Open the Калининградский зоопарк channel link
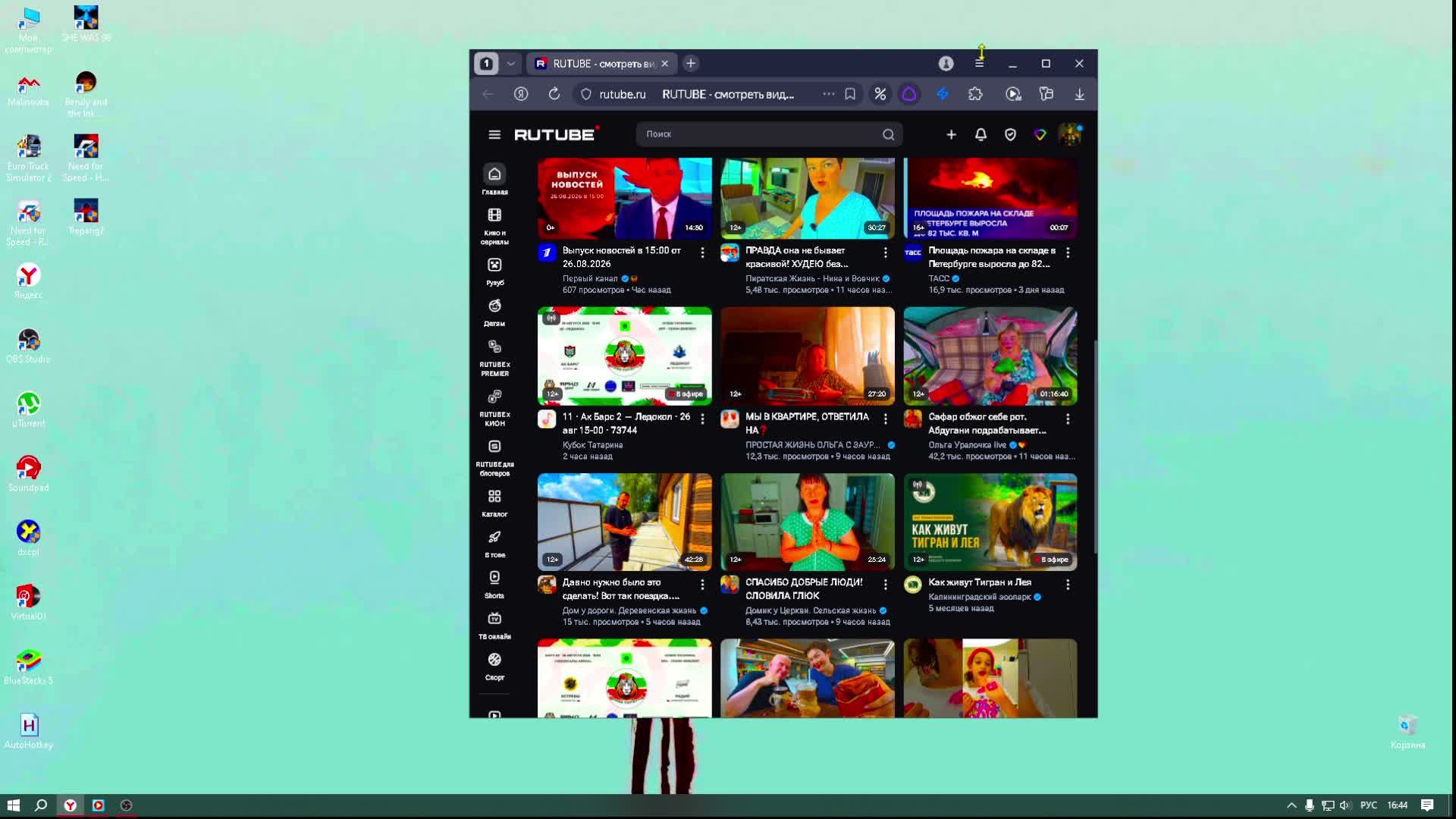The width and height of the screenshot is (1456, 819). click(x=980, y=597)
